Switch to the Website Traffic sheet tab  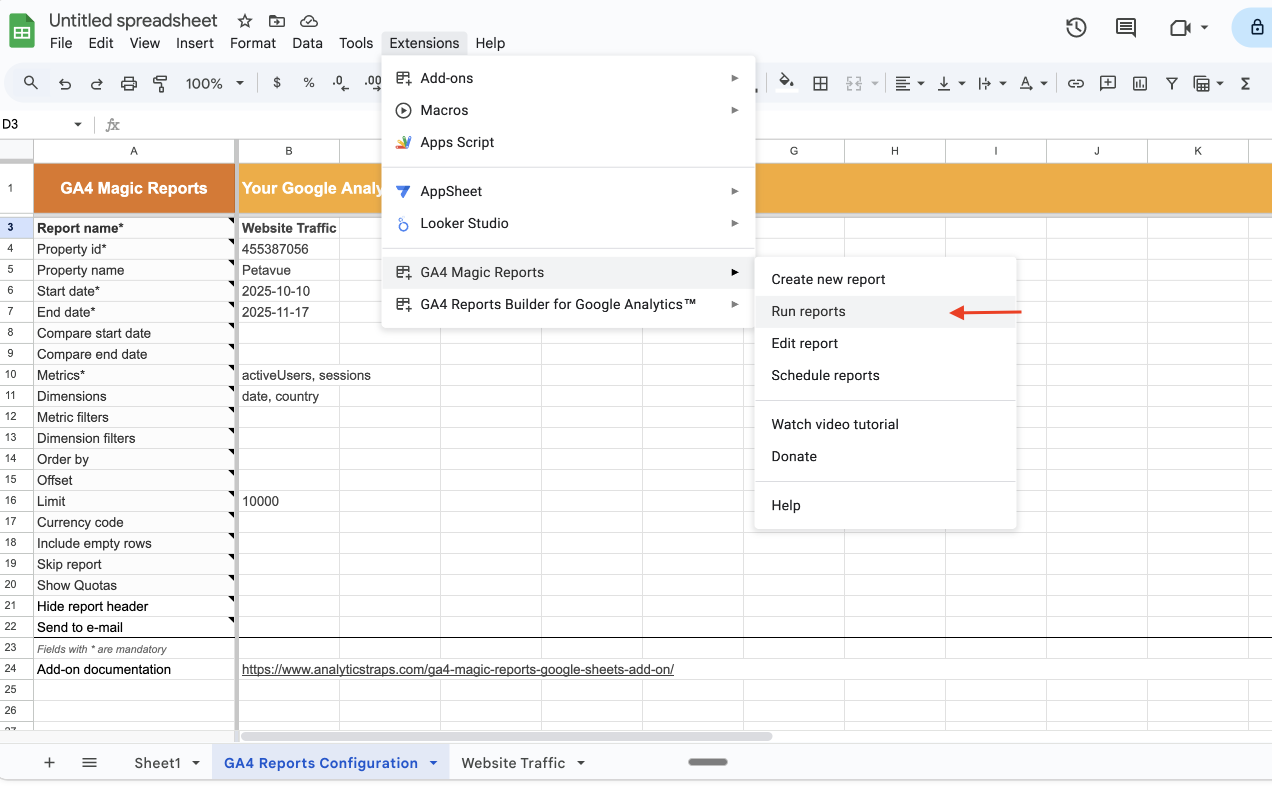[x=513, y=763]
